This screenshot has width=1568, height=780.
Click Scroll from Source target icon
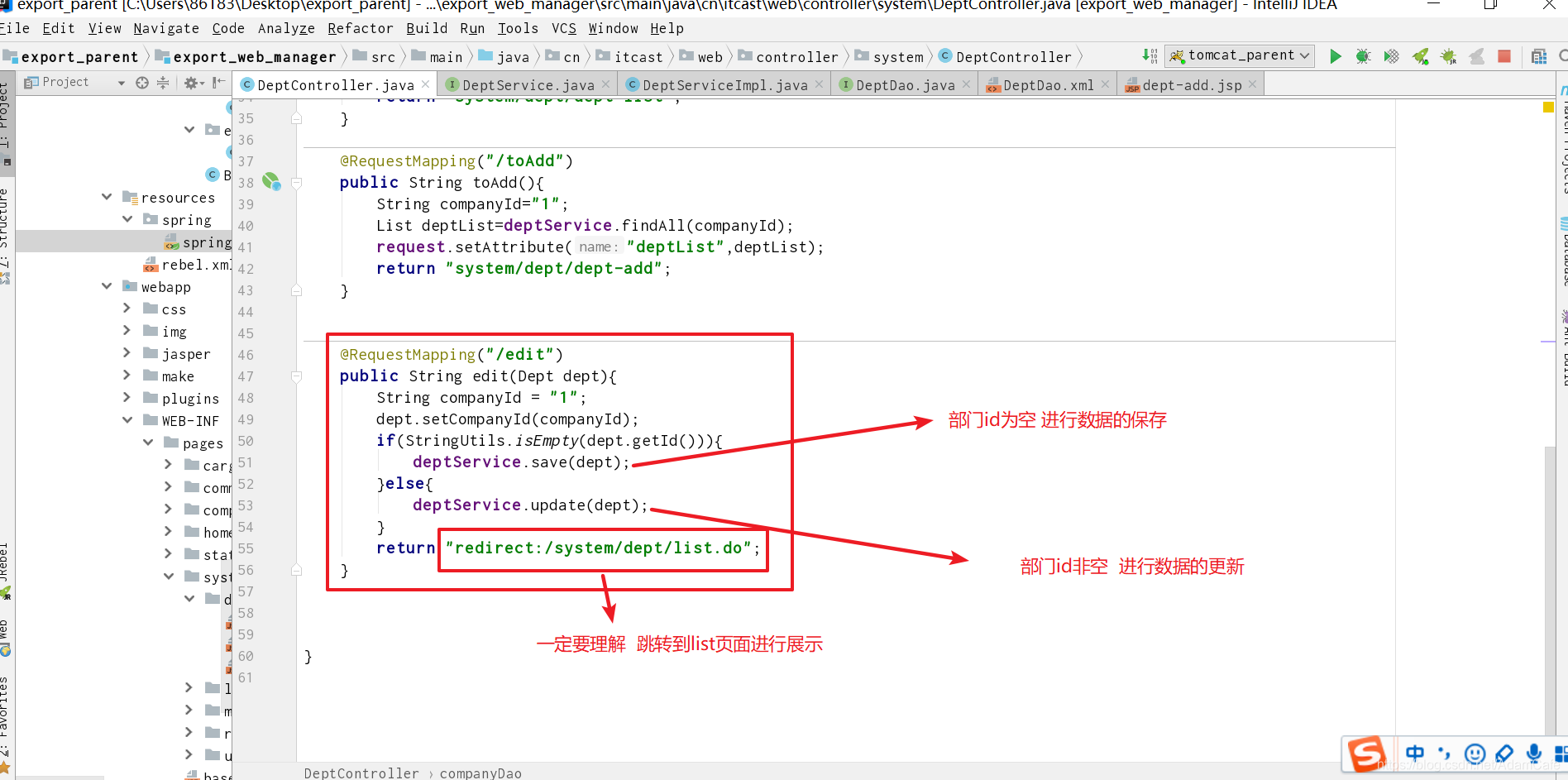(x=142, y=83)
